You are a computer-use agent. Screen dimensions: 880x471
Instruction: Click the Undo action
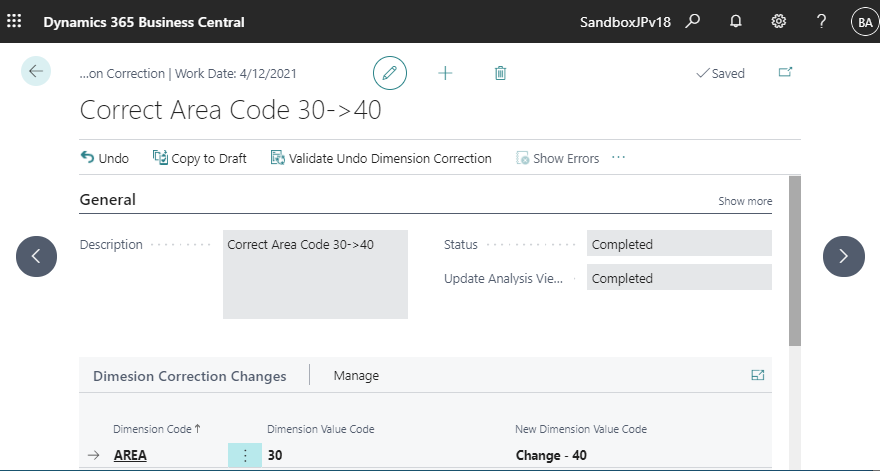click(x=104, y=158)
